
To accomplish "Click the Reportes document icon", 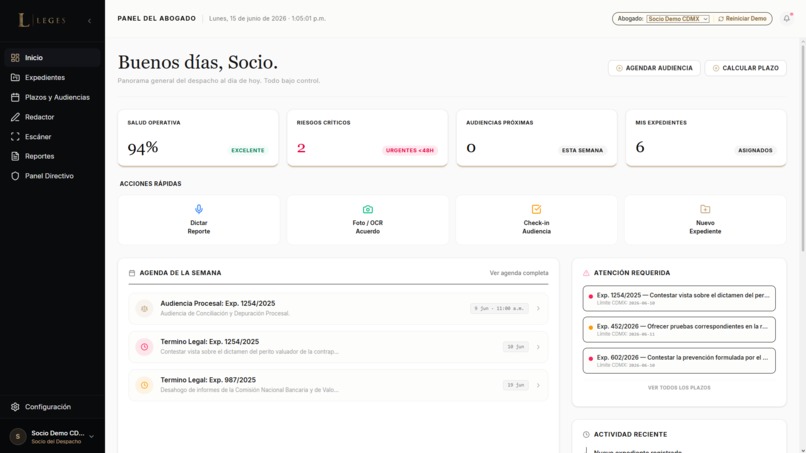I will pyautogui.click(x=15, y=156).
